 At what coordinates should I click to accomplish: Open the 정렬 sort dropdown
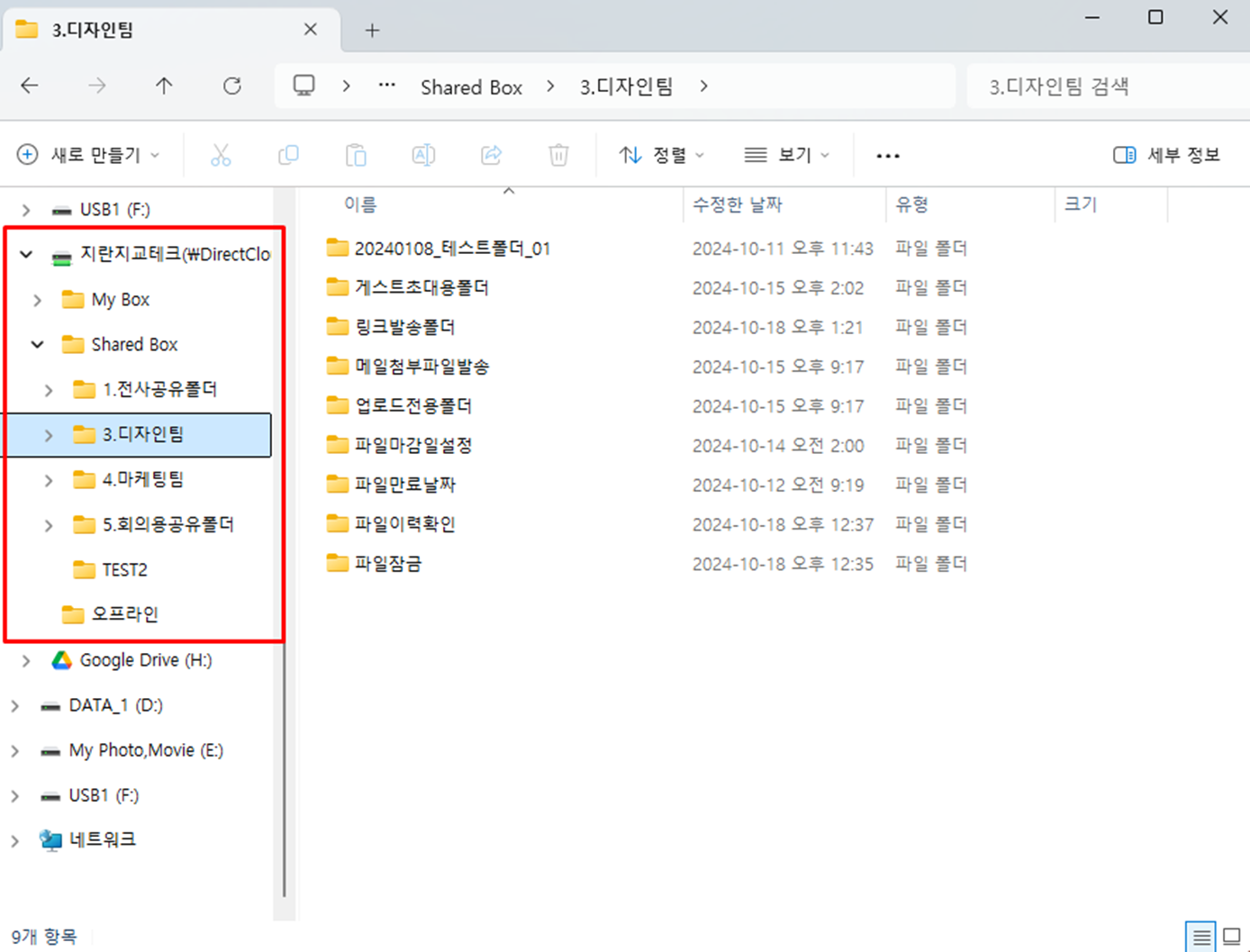662,155
